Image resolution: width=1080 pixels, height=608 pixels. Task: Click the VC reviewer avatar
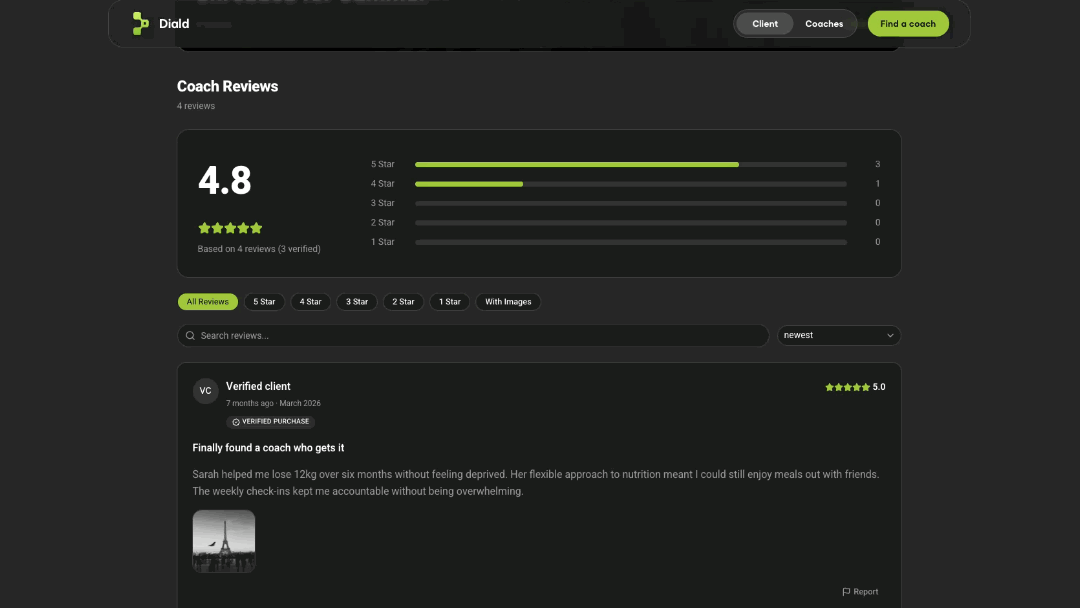(205, 390)
